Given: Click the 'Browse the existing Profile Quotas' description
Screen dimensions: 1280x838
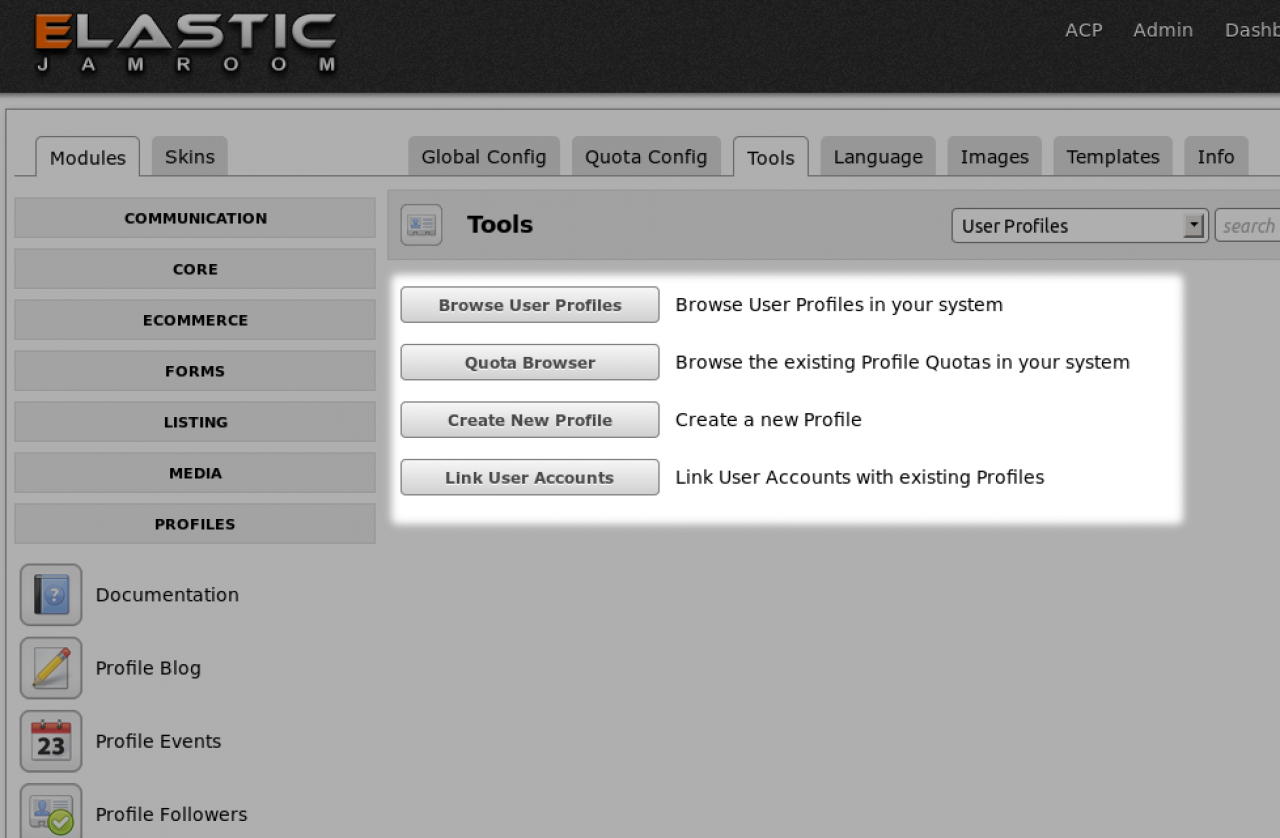Looking at the screenshot, I should [x=902, y=362].
